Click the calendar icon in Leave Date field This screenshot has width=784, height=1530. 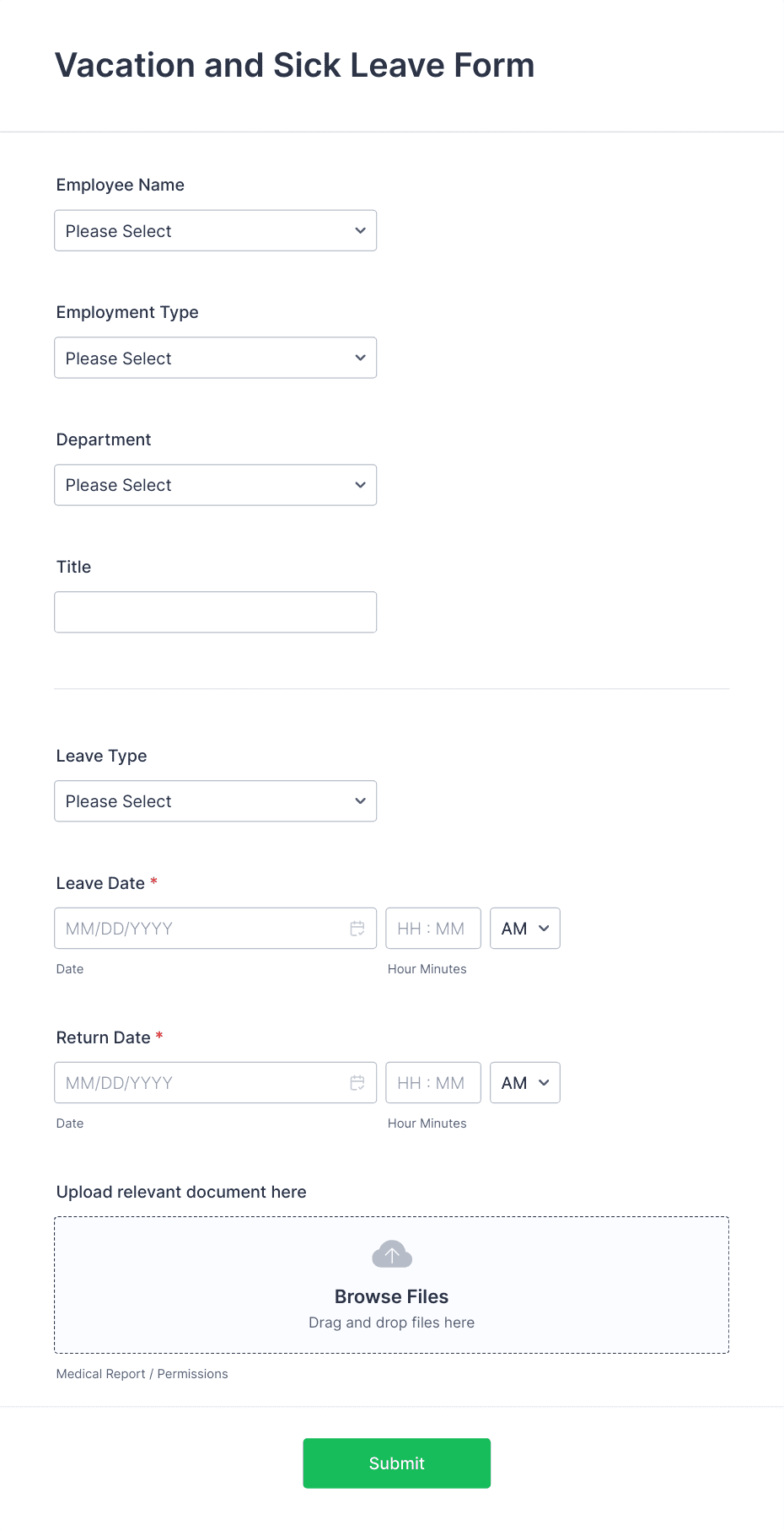point(357,928)
